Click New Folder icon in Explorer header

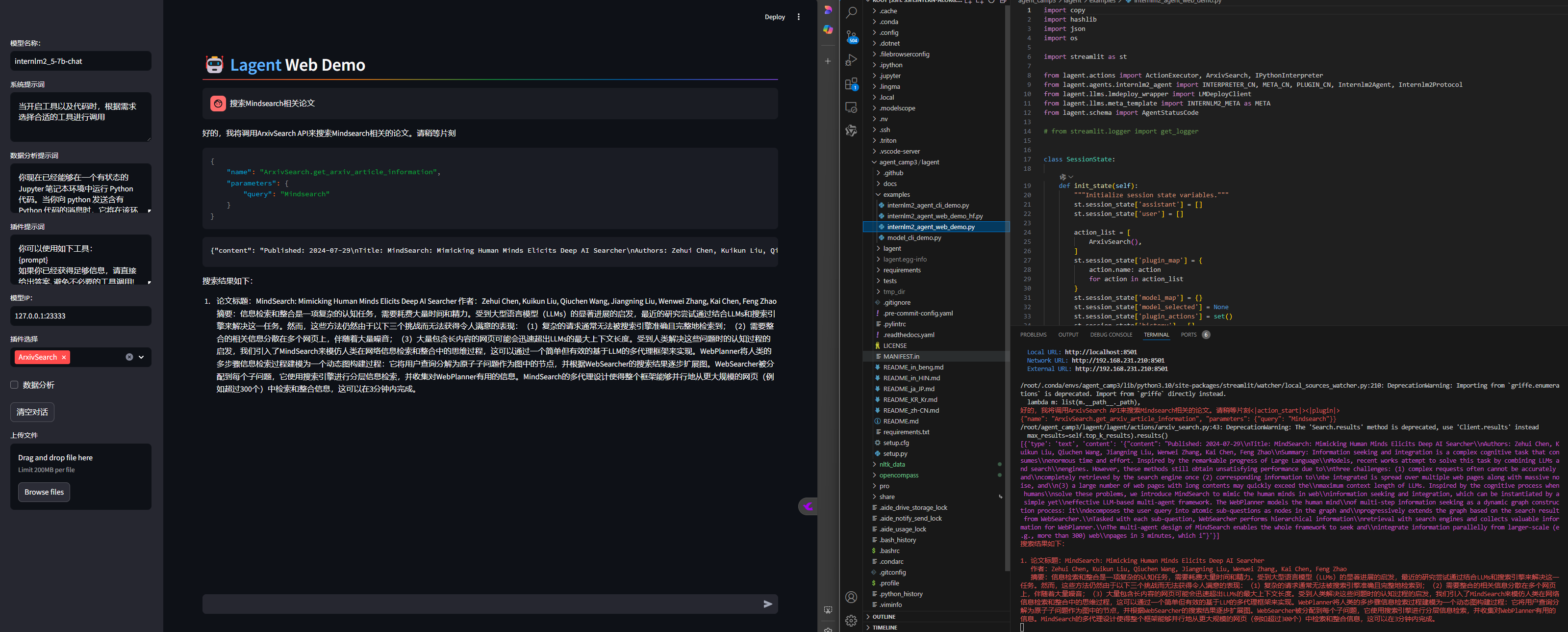[980, 1]
